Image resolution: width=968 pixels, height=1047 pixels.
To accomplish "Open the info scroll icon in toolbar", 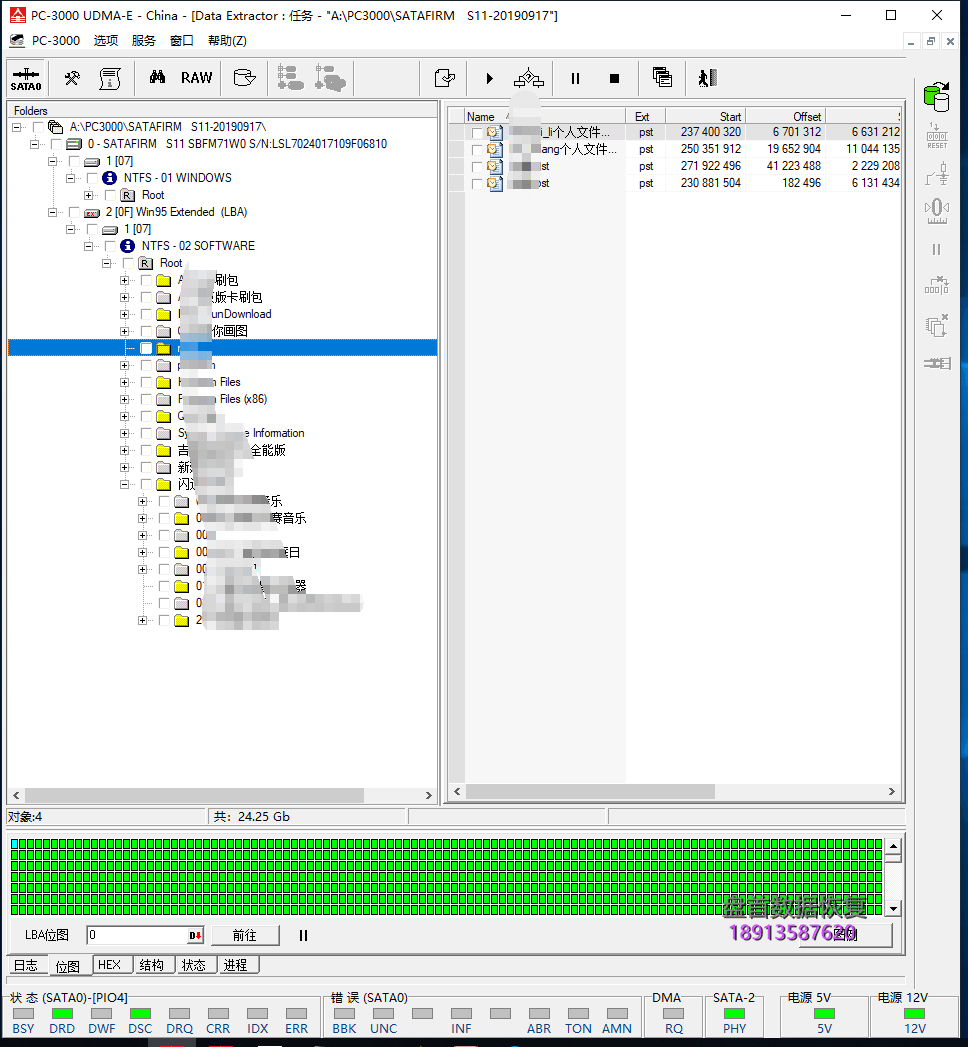I will pos(110,78).
